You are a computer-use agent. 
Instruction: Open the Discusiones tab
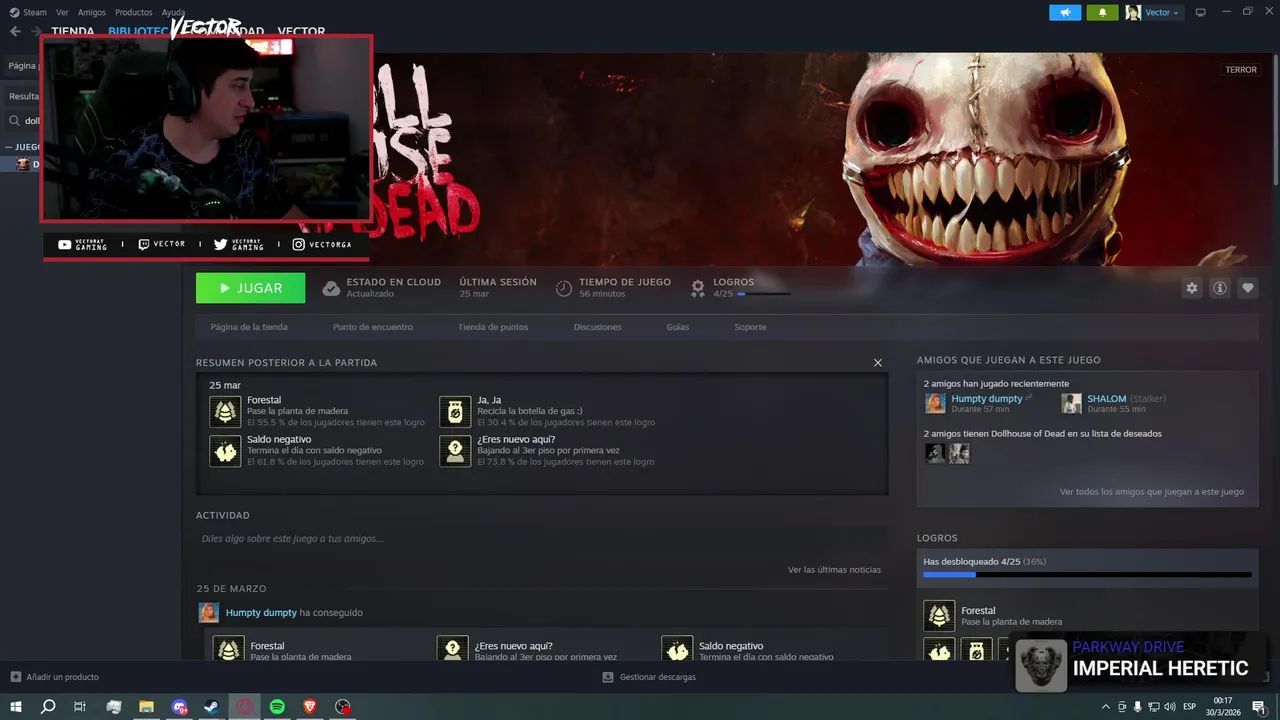pyautogui.click(x=597, y=327)
